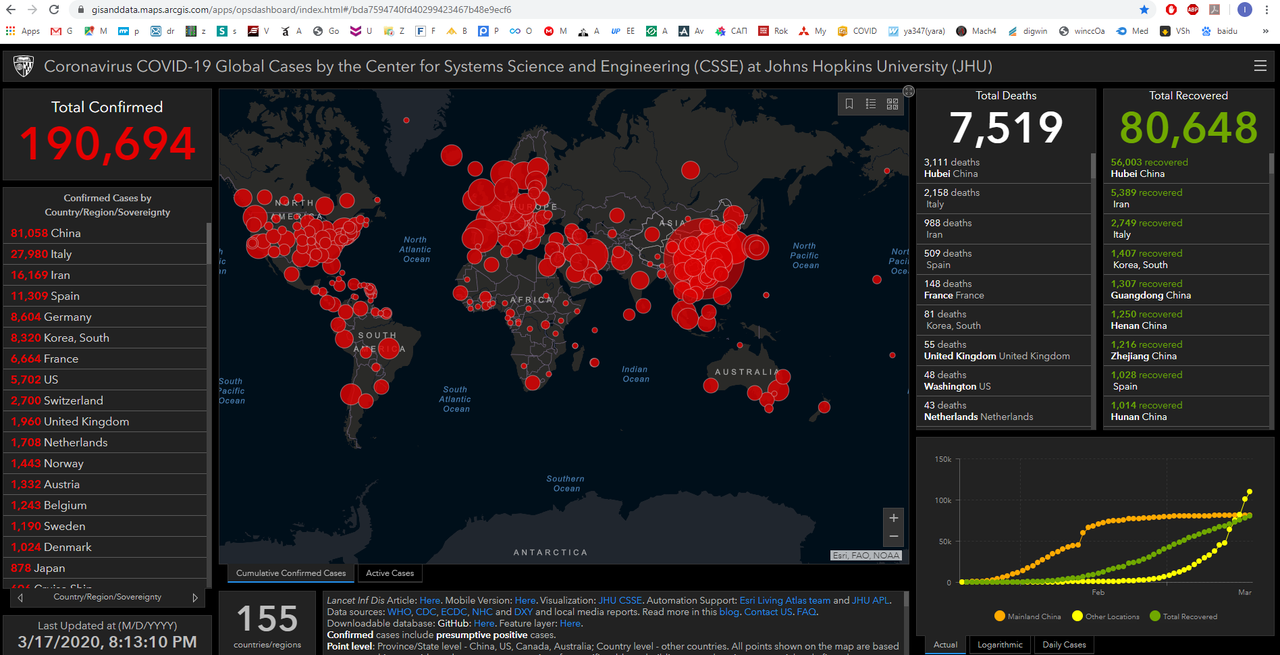Open the map legend list icon
Image resolution: width=1280 pixels, height=655 pixels.
[871, 104]
